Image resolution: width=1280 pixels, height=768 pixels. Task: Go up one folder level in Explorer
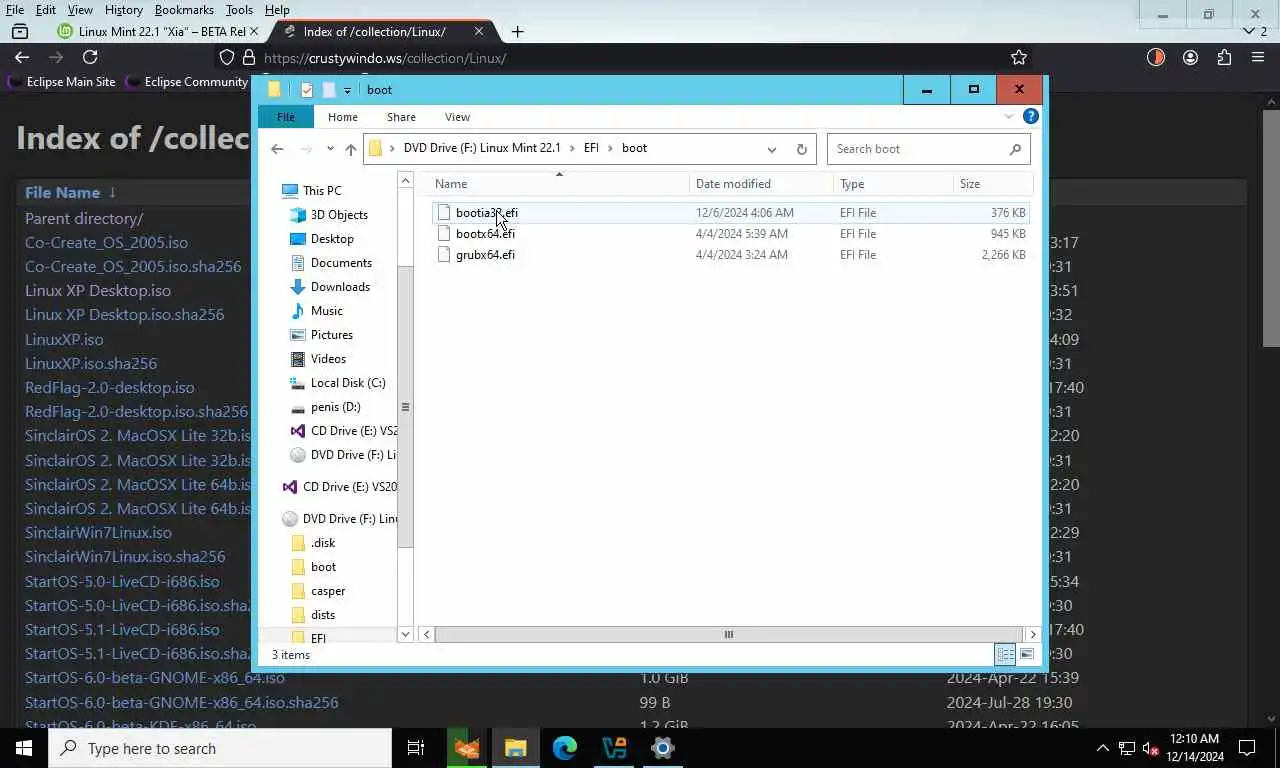click(351, 149)
